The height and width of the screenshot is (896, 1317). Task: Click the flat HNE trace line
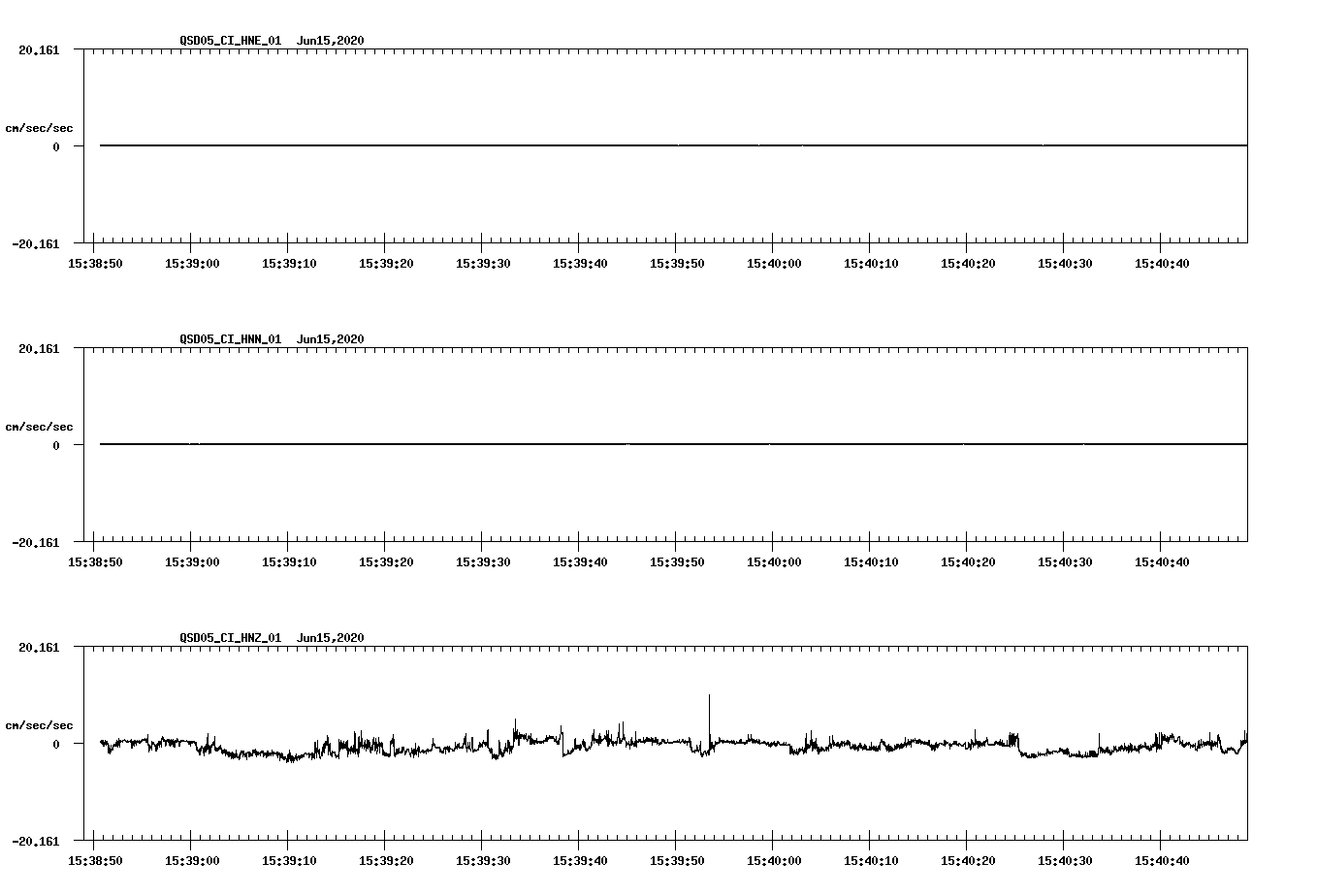click(x=673, y=145)
